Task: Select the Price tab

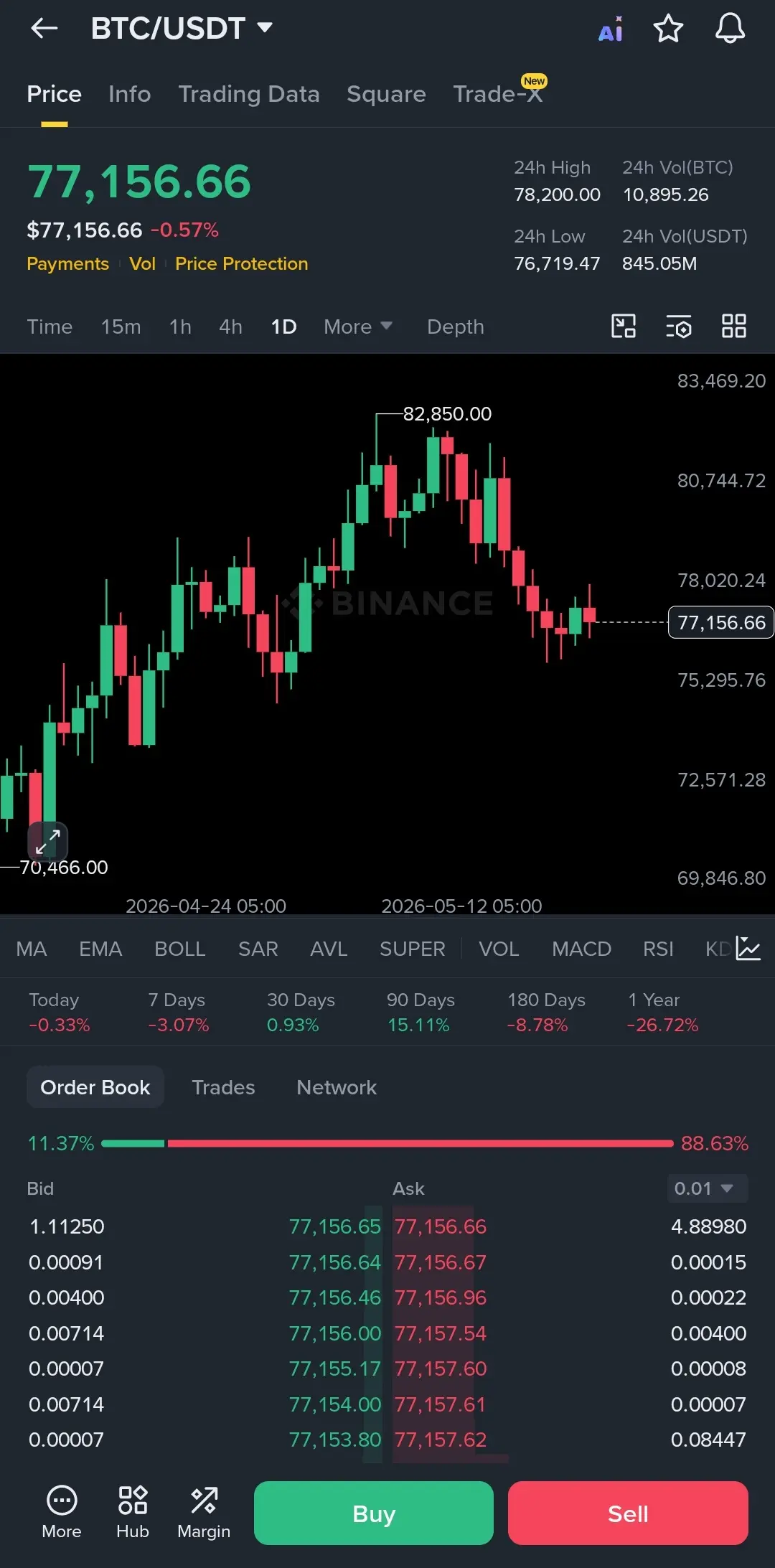Action: [54, 94]
